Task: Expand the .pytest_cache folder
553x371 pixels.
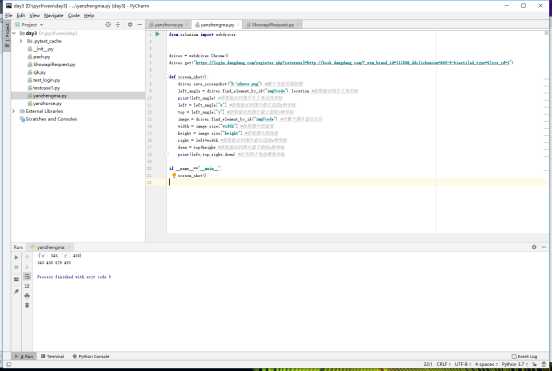Action: (x=21, y=41)
